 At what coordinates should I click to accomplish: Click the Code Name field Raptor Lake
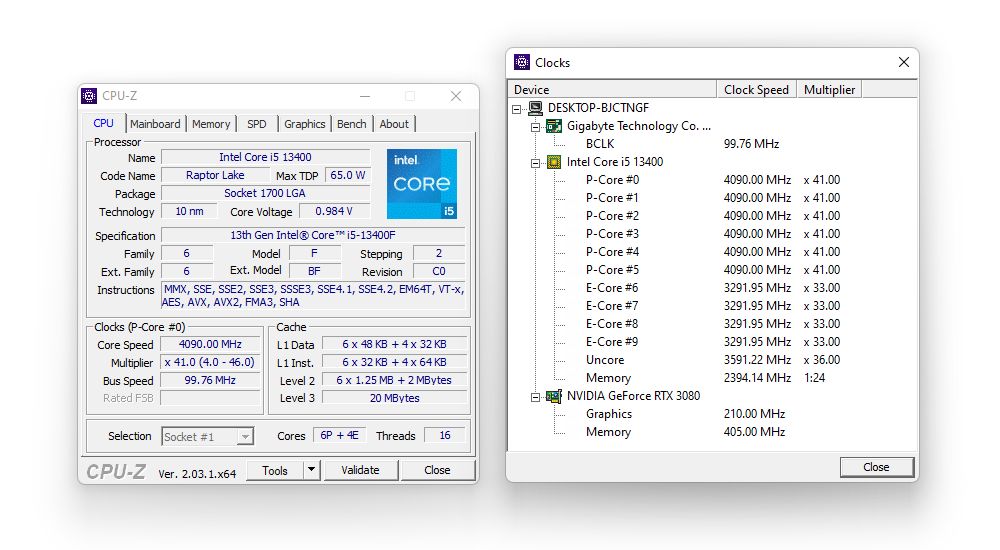tap(215, 175)
